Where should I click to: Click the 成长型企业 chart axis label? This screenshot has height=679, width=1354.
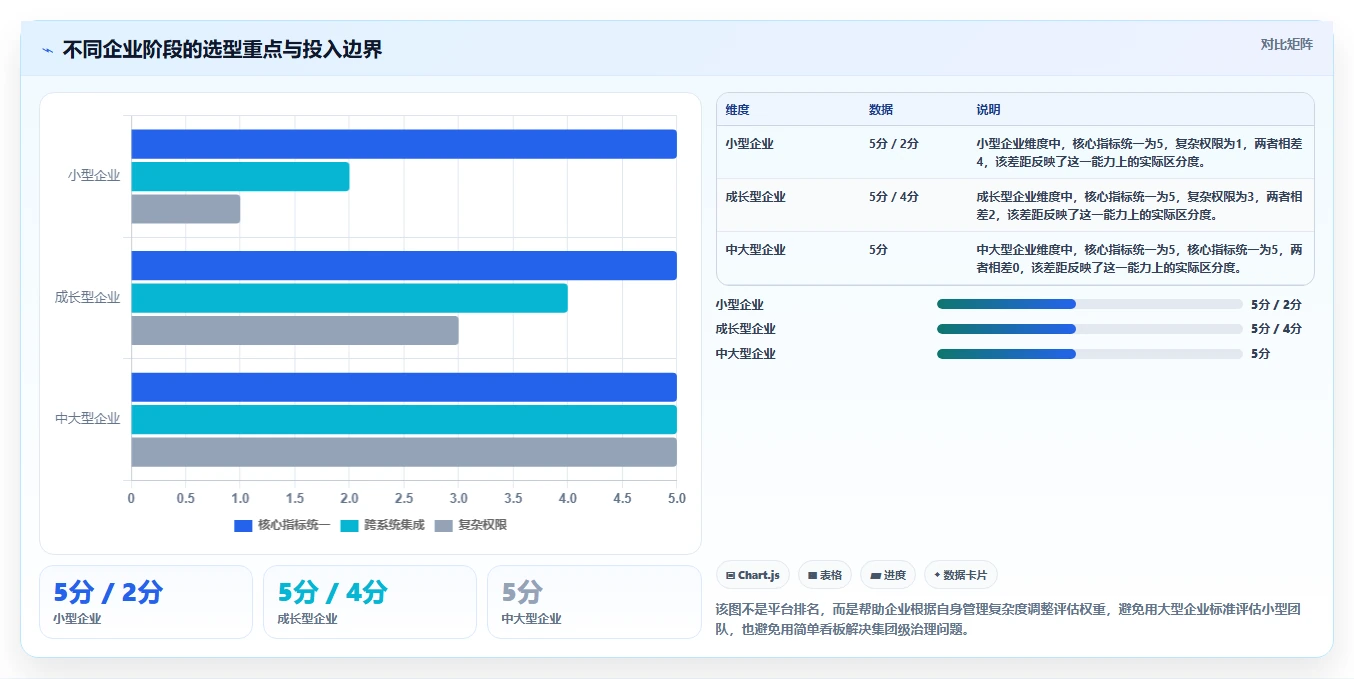coord(87,297)
